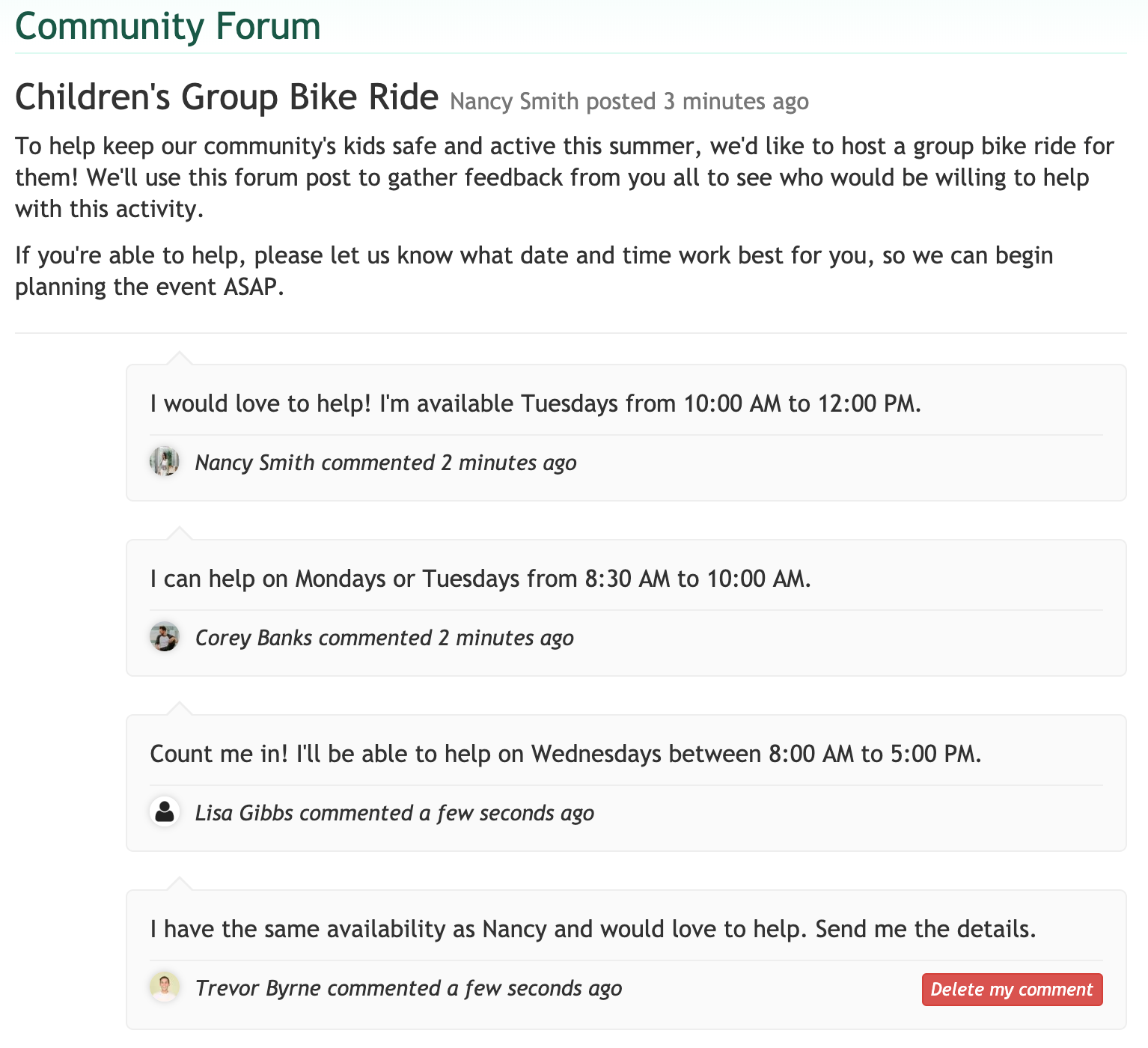
Task: Click the Children's Group Bike Ride title
Action: point(227,97)
